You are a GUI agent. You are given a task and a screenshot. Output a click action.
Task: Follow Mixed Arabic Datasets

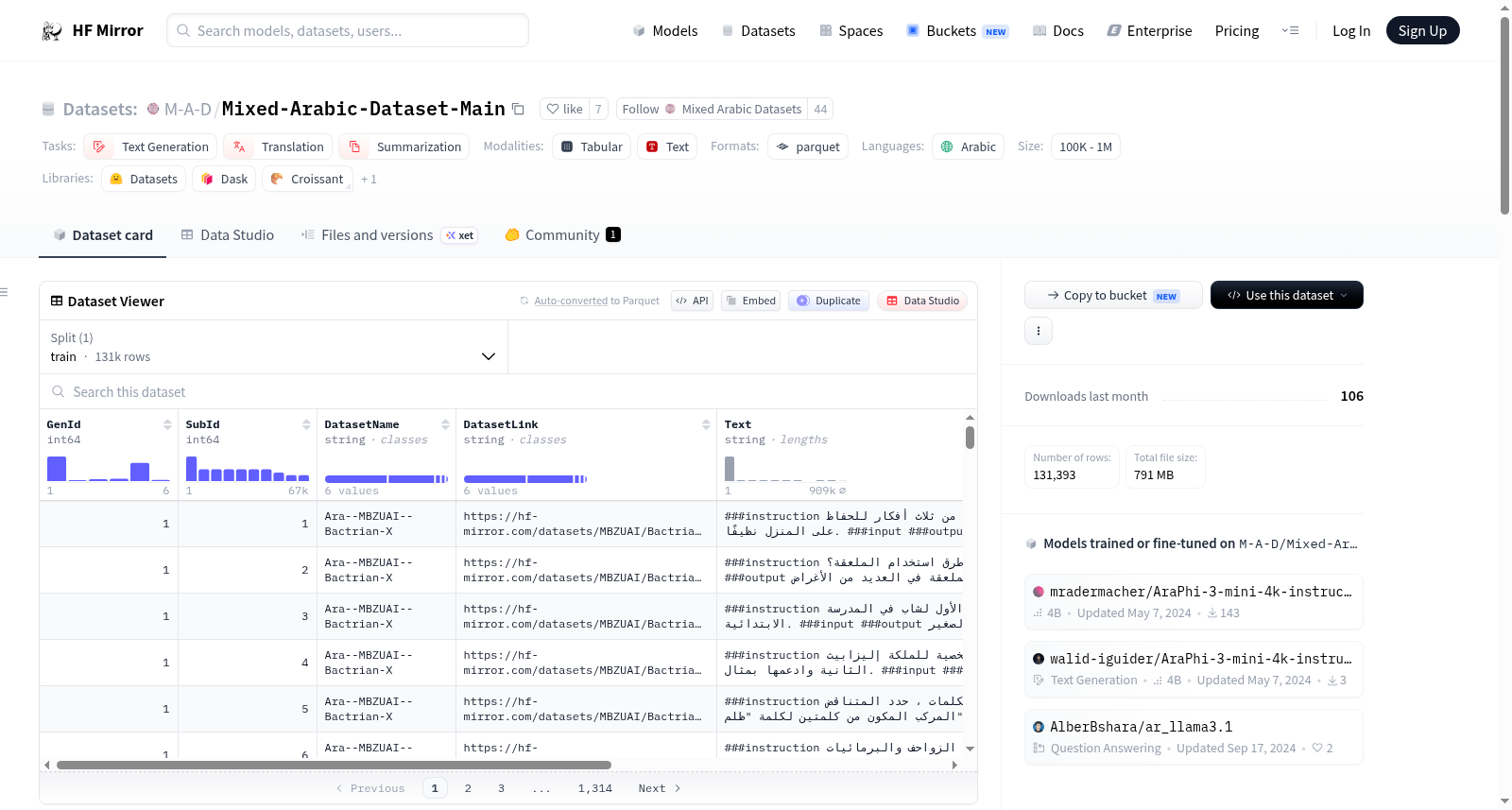pos(713,109)
